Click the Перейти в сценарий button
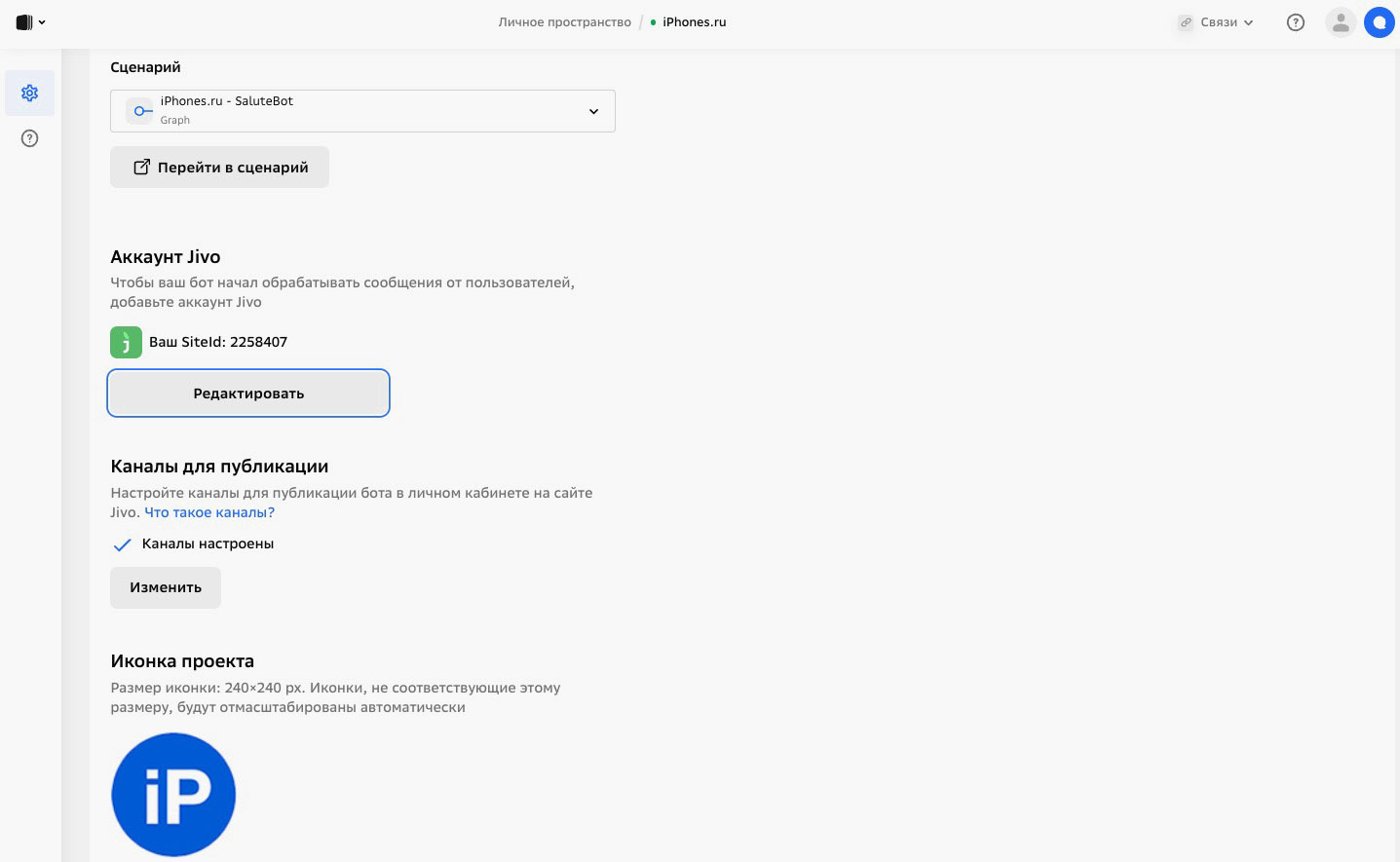The image size is (1400, 862). coord(219,168)
